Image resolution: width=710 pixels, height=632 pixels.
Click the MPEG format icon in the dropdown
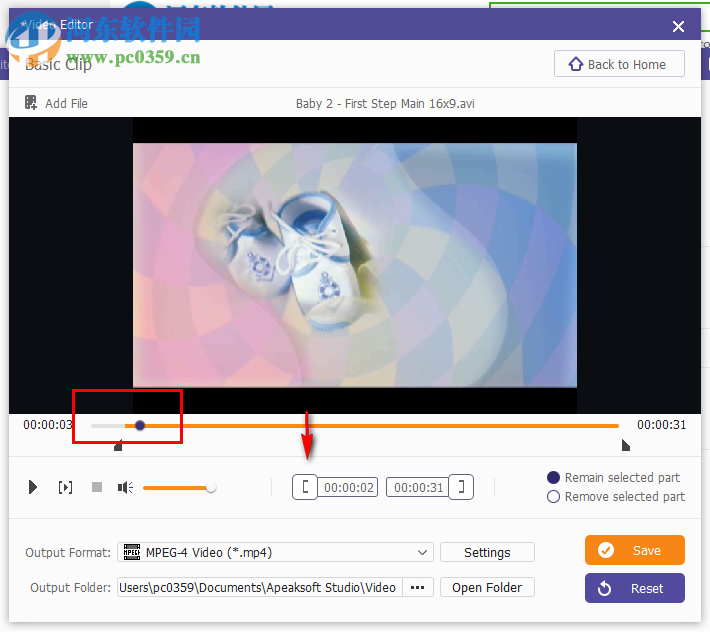tap(132, 552)
